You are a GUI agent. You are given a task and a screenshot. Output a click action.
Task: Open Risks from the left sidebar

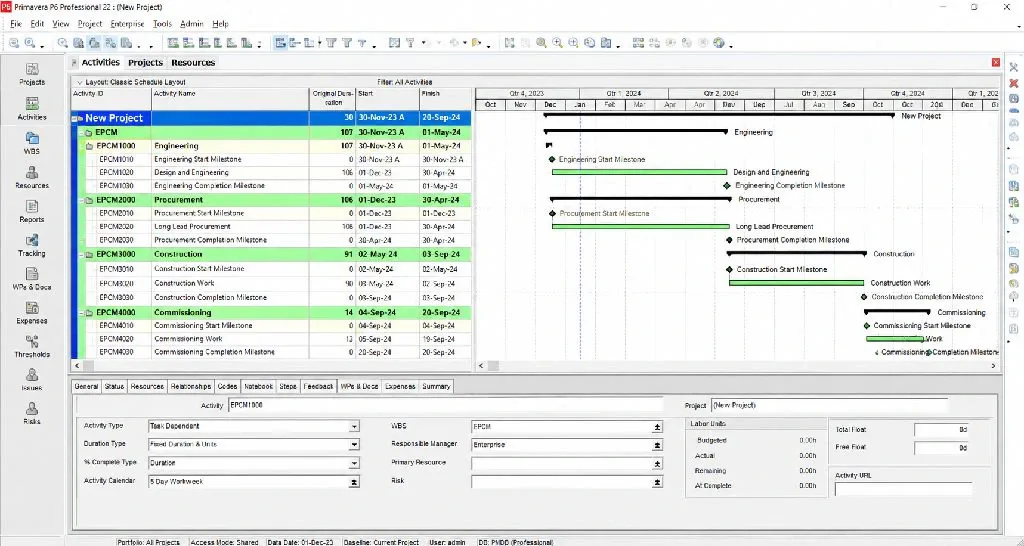(x=32, y=413)
